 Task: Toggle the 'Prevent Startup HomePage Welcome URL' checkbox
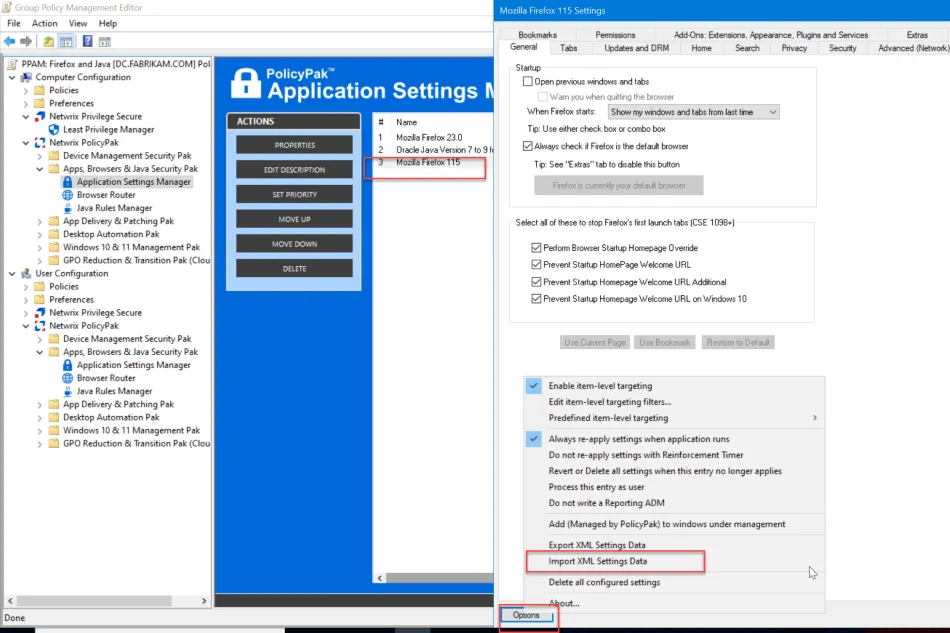point(536,265)
